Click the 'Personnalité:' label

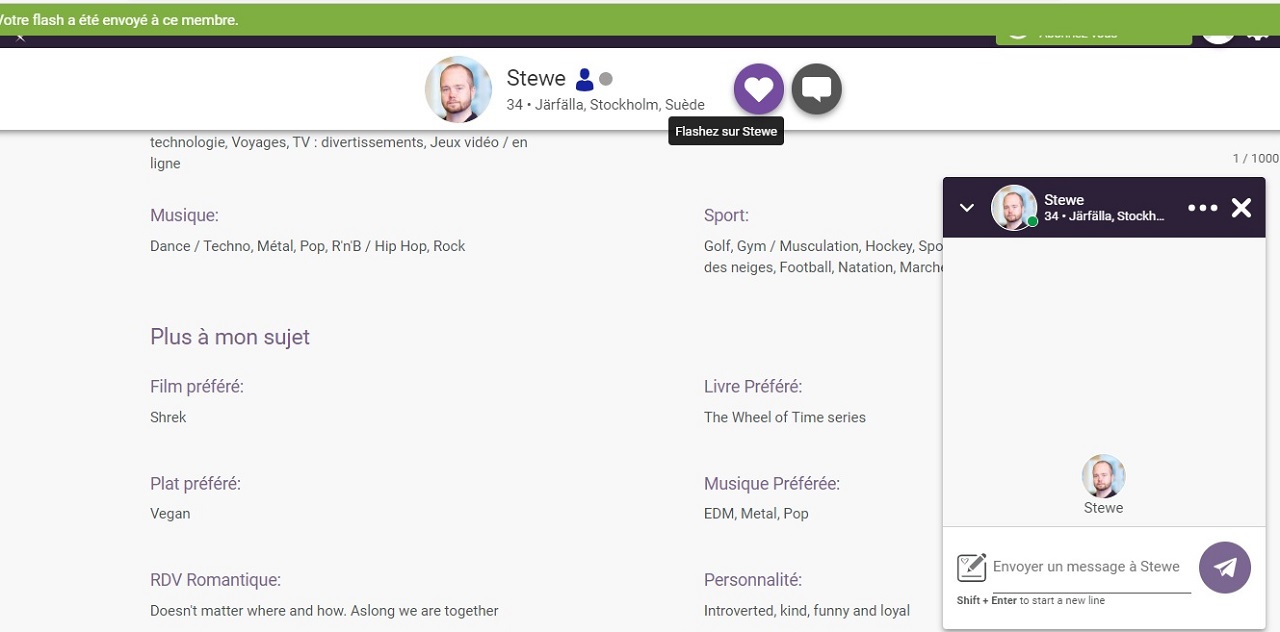pyautogui.click(x=753, y=580)
